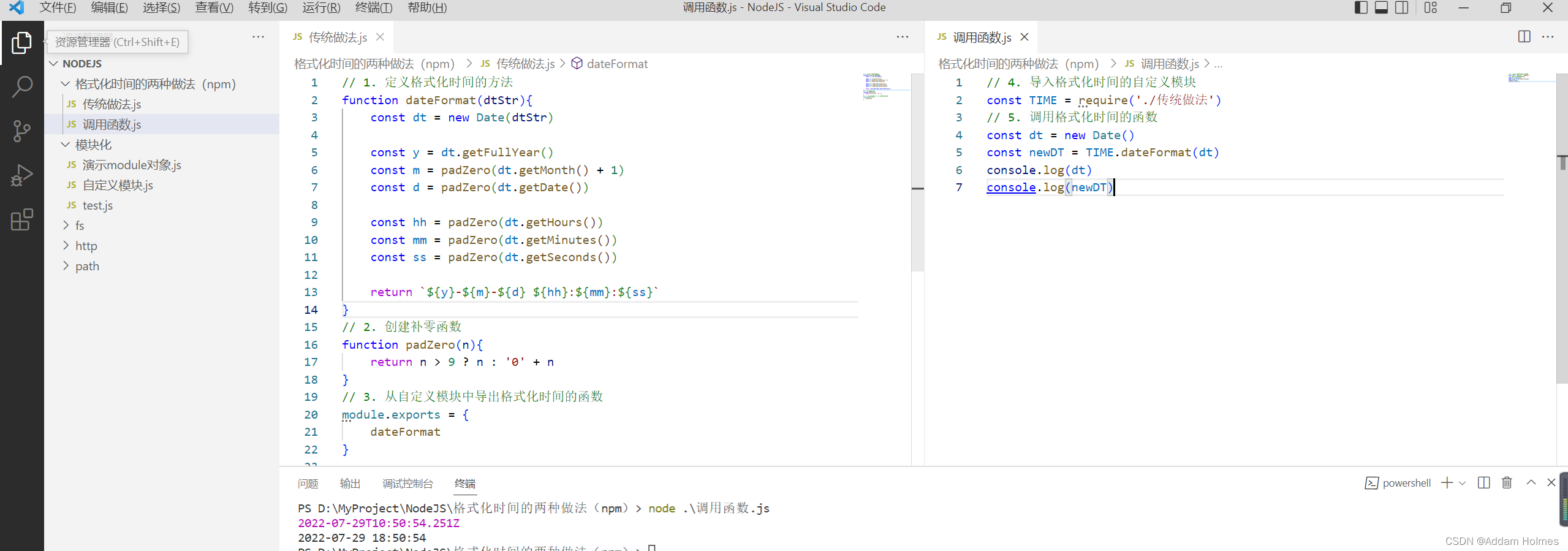The height and width of the screenshot is (551, 1568).
Task: Collapse the 模块化 folder
Action: [66, 145]
